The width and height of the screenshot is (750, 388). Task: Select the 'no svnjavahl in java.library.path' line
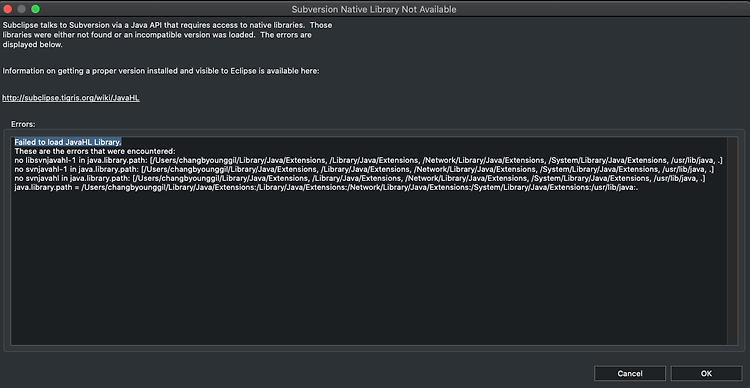pyautogui.click(x=360, y=178)
